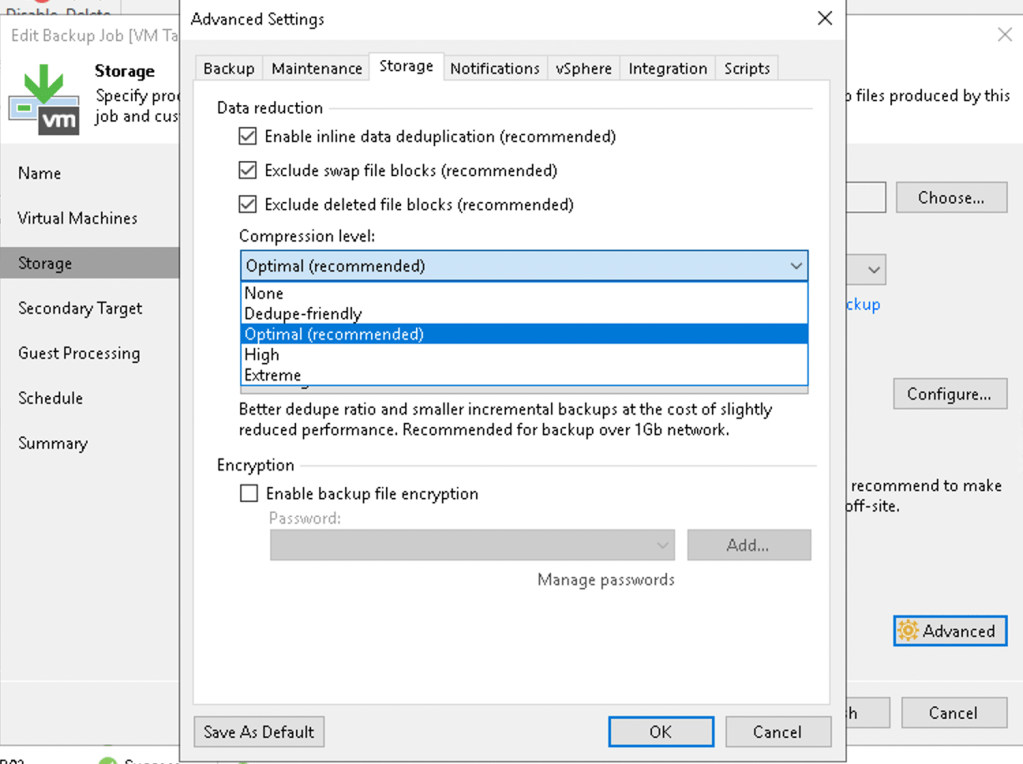Click the green Success status icon at bottom

coord(107,760)
